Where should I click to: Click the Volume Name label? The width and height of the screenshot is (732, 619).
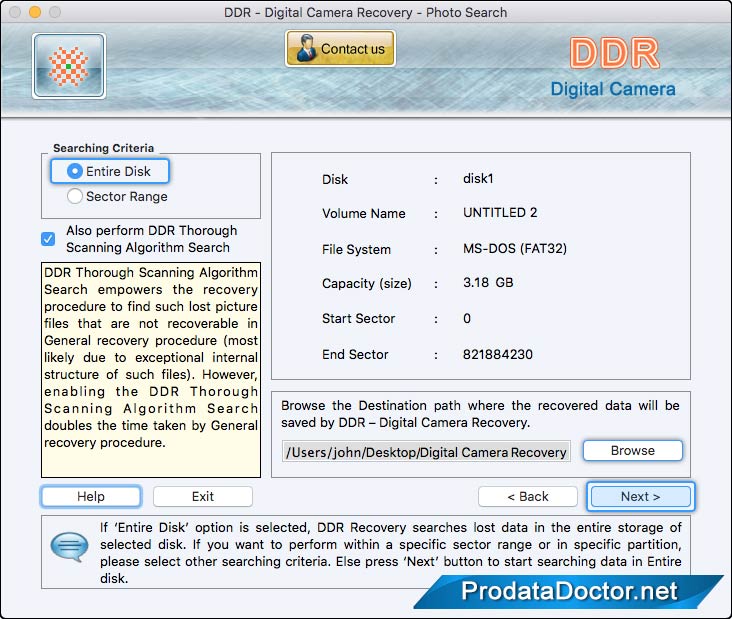click(x=364, y=213)
